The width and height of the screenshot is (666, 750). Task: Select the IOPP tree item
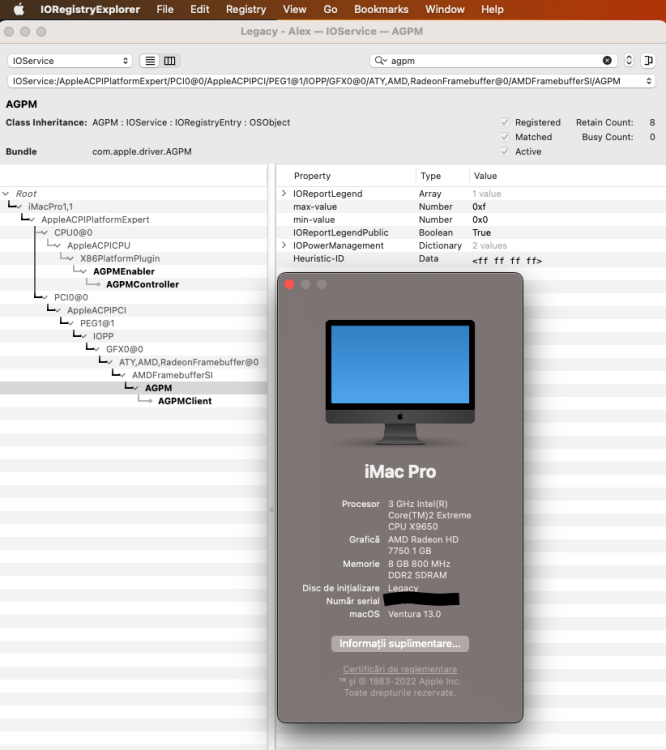[x=103, y=336]
